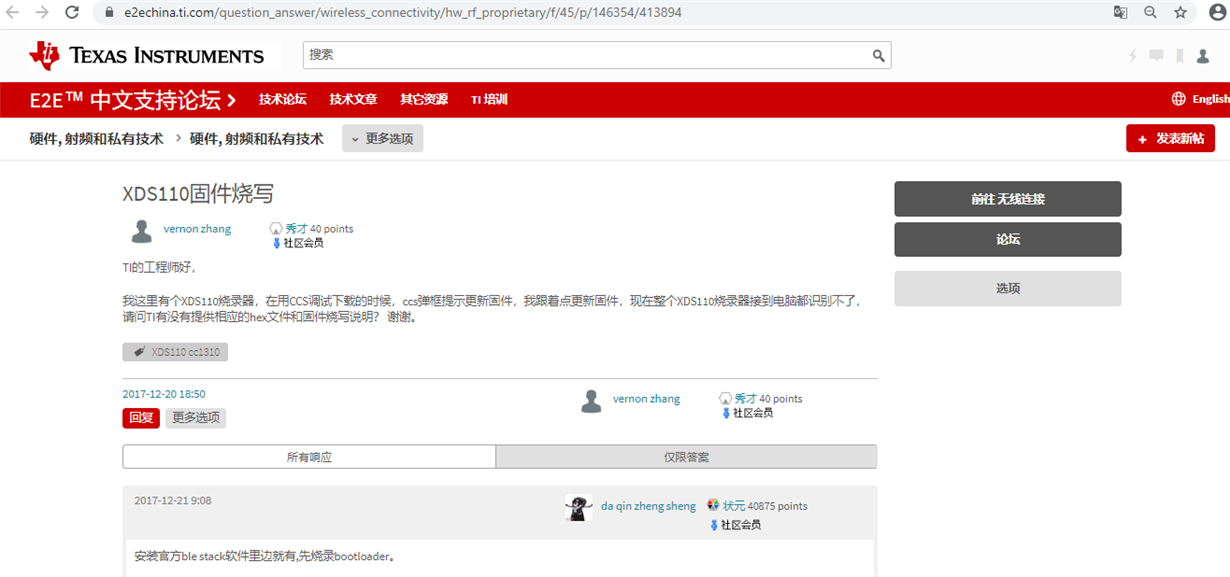Open the Chrome profile avatar
1230x577 pixels.
[1216, 13]
